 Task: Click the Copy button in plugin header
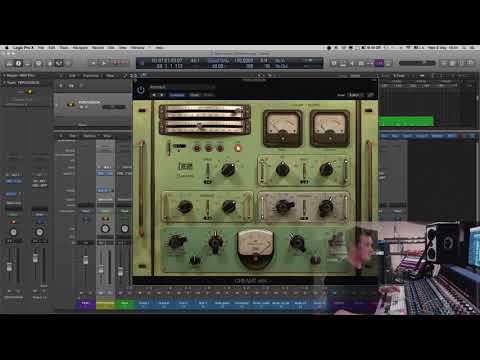(194, 95)
